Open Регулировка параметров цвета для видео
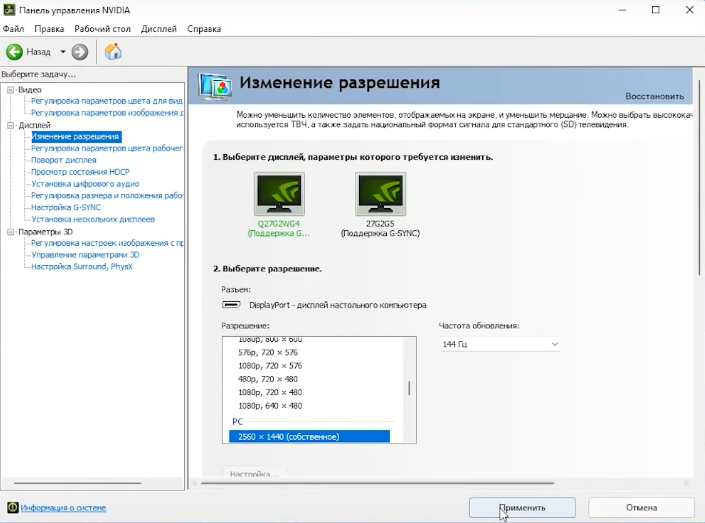 [x=107, y=101]
